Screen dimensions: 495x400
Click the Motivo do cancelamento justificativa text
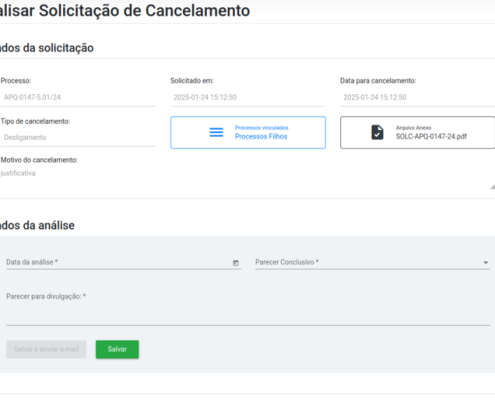(18, 173)
